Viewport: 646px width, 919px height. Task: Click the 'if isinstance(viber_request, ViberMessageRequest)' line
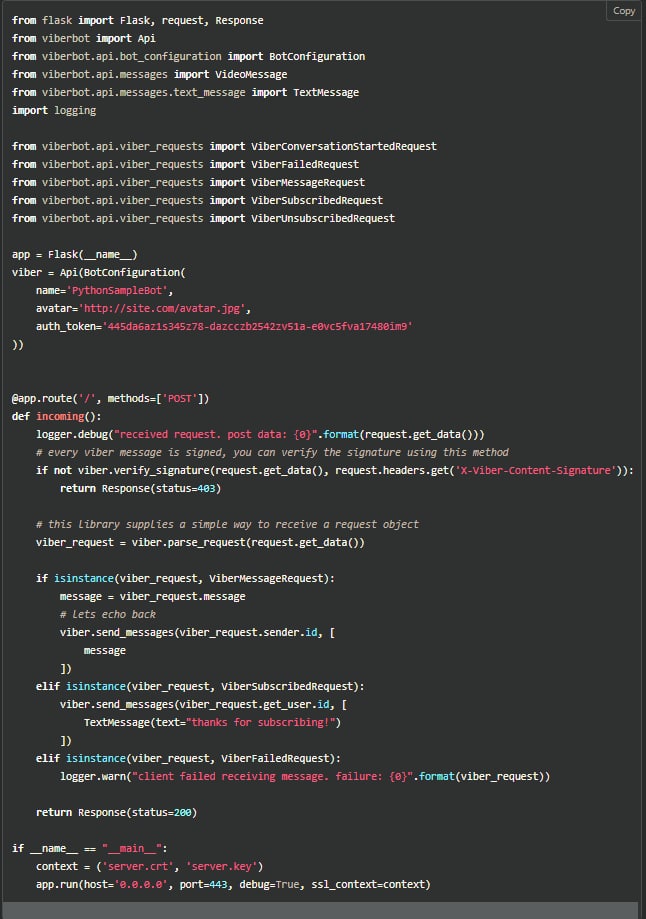coord(185,578)
